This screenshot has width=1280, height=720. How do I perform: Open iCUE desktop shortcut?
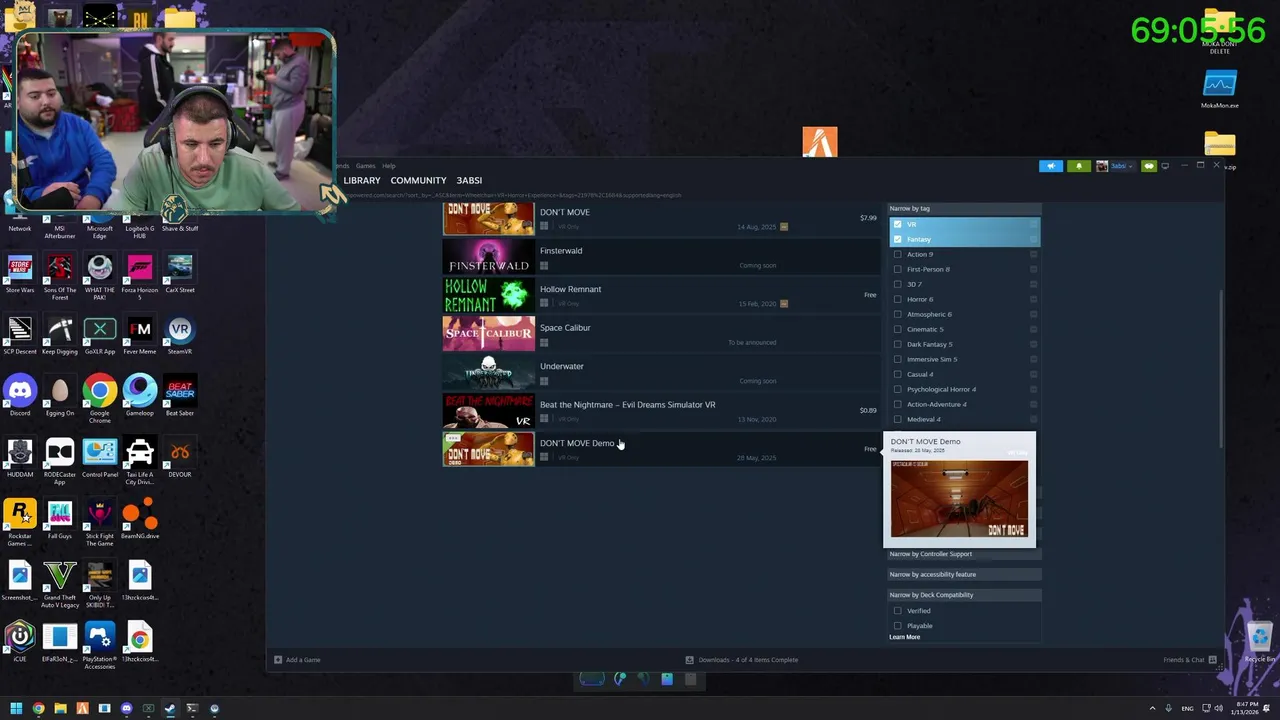[20, 642]
